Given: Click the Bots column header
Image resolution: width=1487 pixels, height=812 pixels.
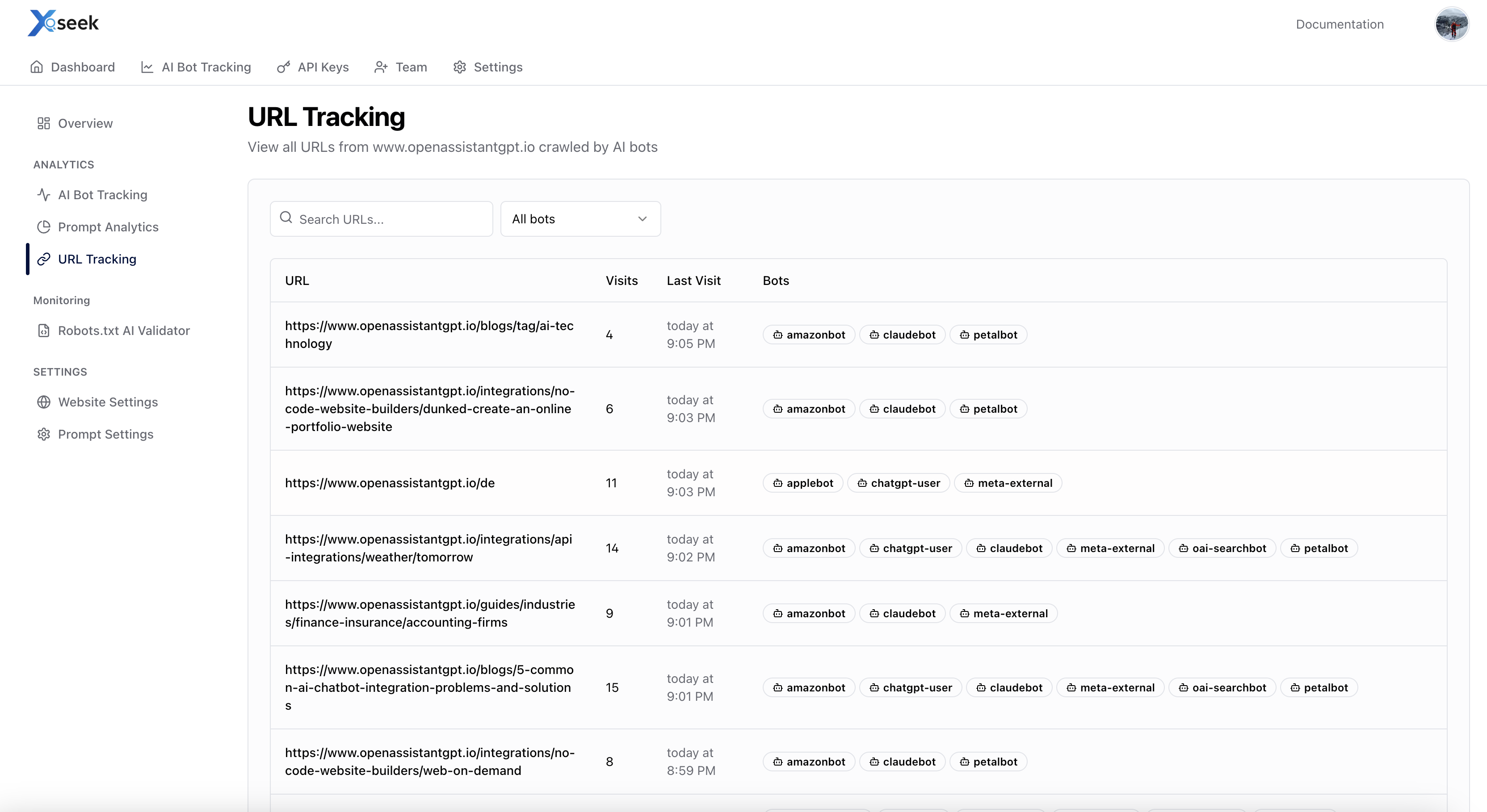Looking at the screenshot, I should tap(775, 280).
